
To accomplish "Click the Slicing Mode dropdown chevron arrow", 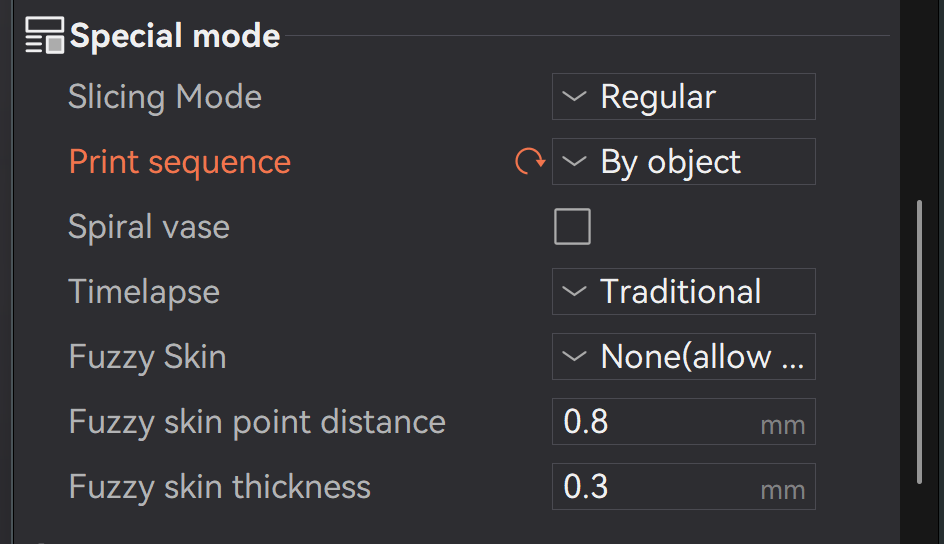I will coord(574,96).
